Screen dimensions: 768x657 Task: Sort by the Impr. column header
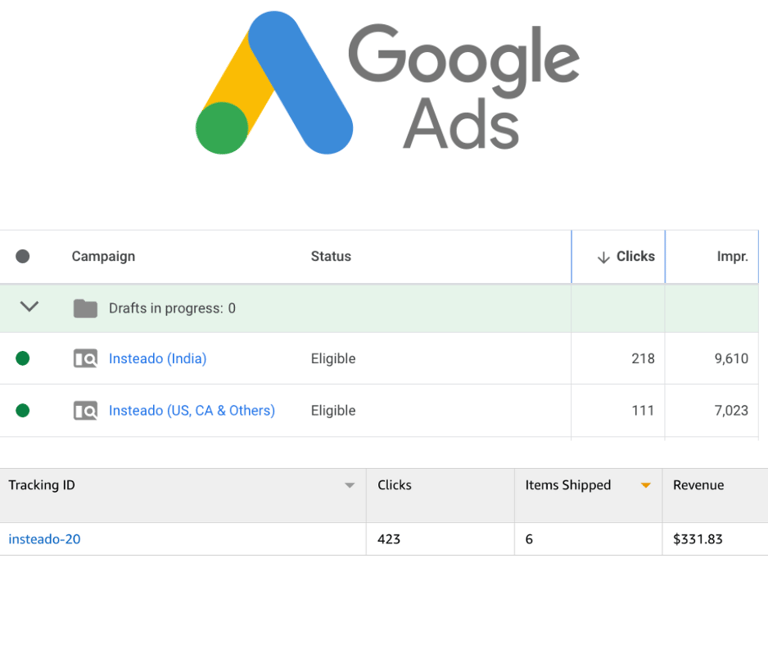[x=732, y=257]
